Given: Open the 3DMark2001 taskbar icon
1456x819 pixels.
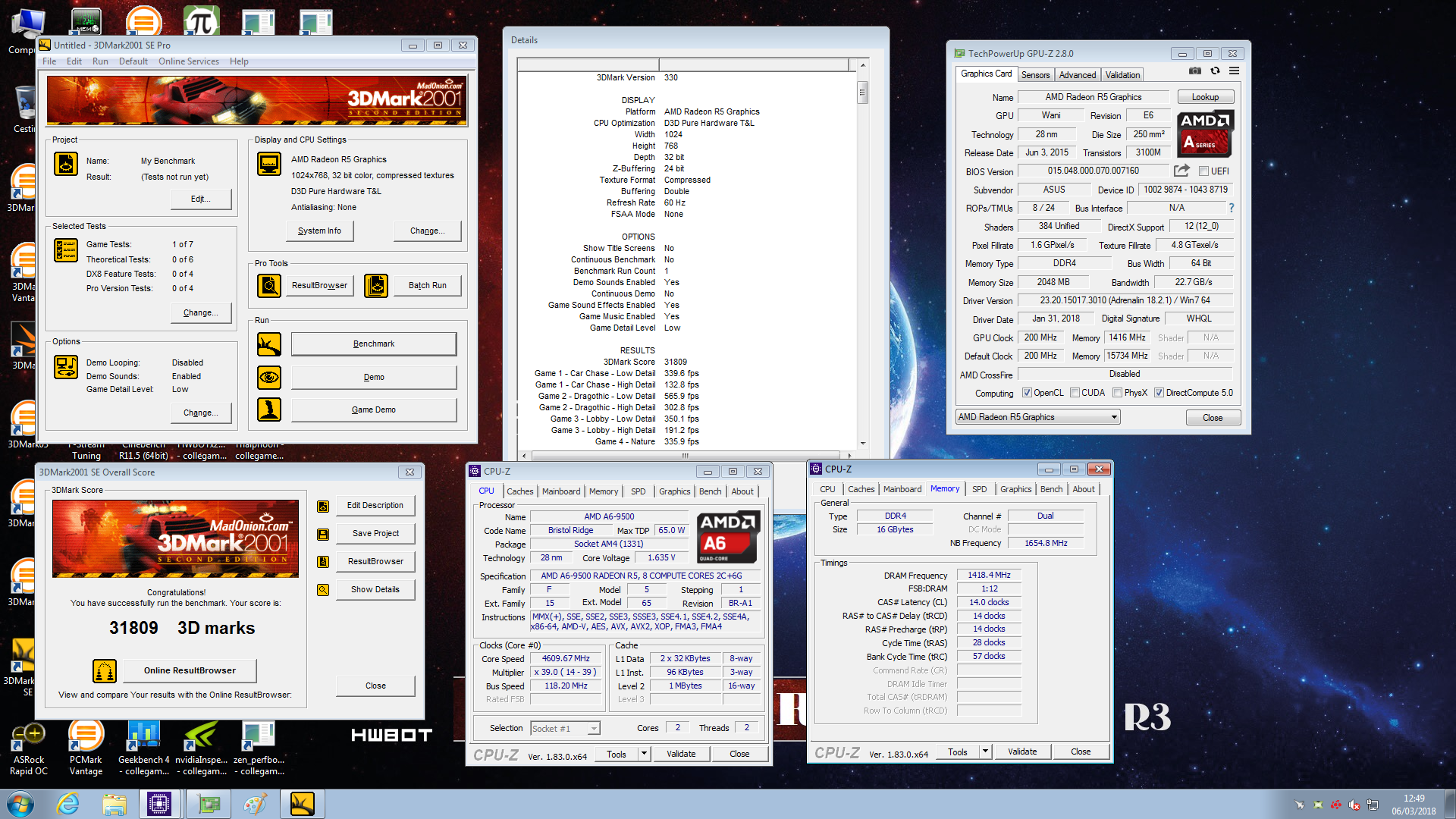Looking at the screenshot, I should [302, 804].
